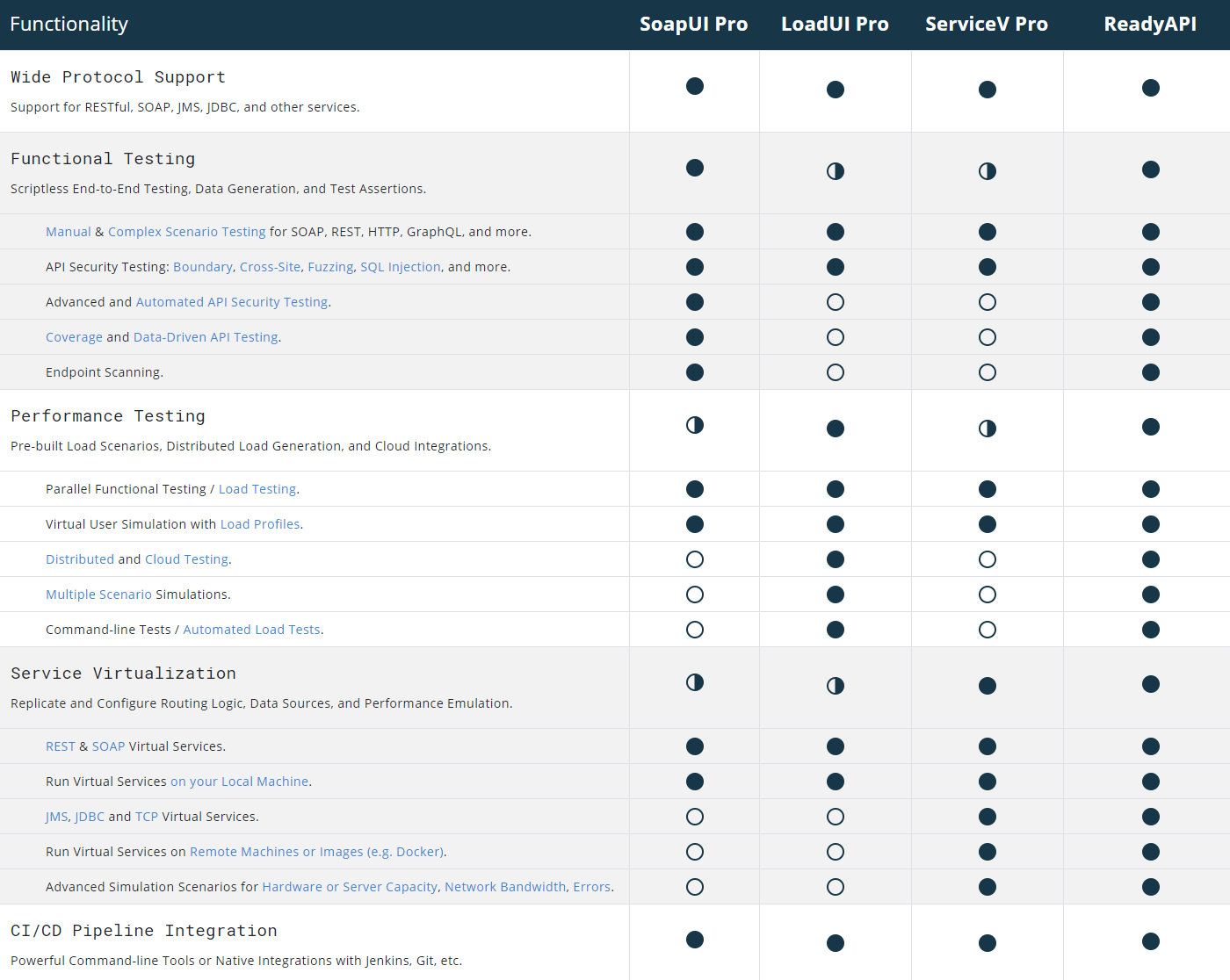Follow the Boundary security testing link
Viewport: 1230px width, 980px height.
203,267
